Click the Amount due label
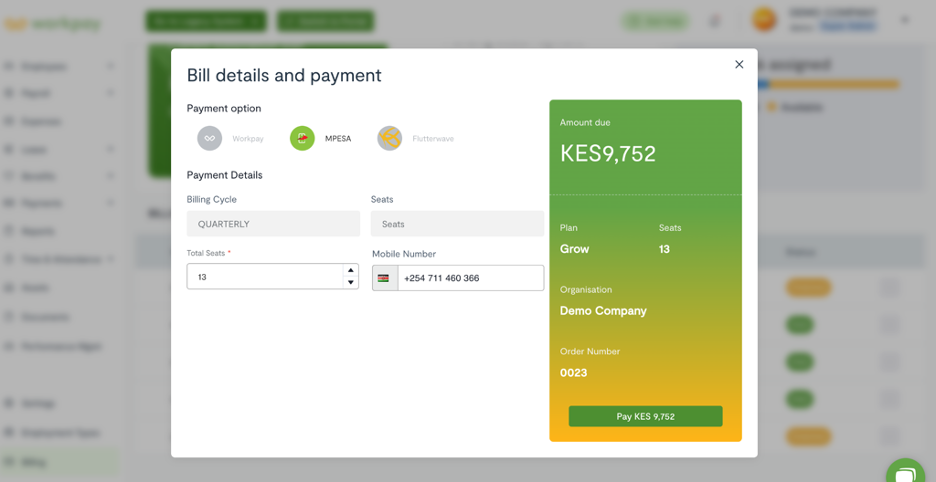The height and width of the screenshot is (482, 936). [x=585, y=122]
